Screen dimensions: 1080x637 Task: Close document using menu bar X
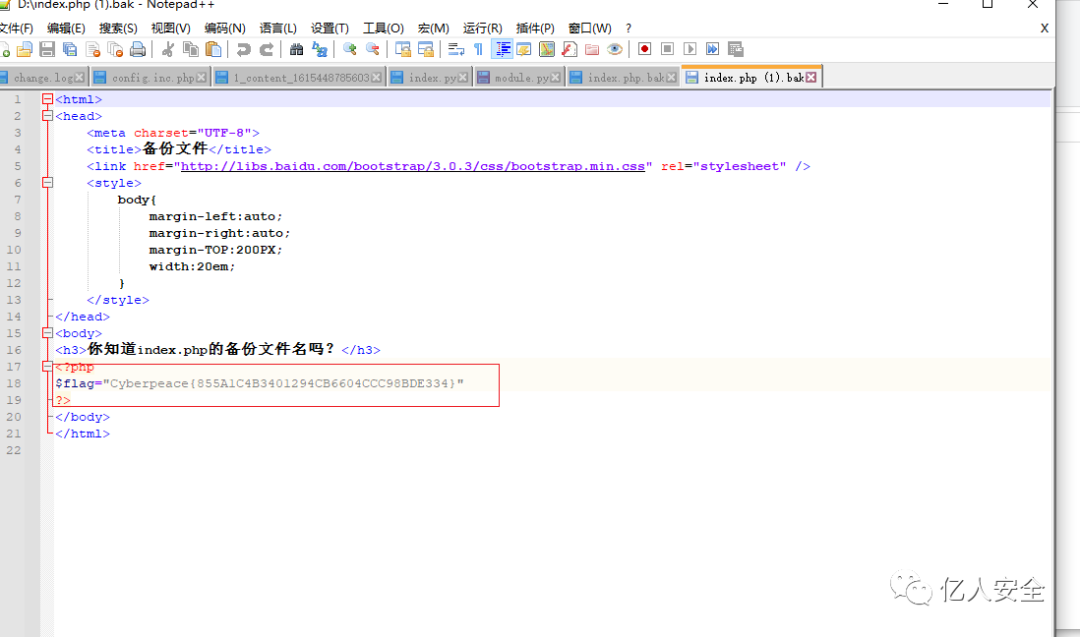[1044, 28]
